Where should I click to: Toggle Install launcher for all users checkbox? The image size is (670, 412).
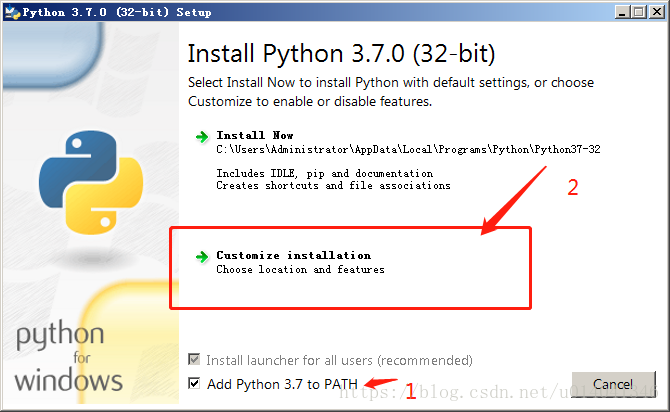click(x=194, y=359)
